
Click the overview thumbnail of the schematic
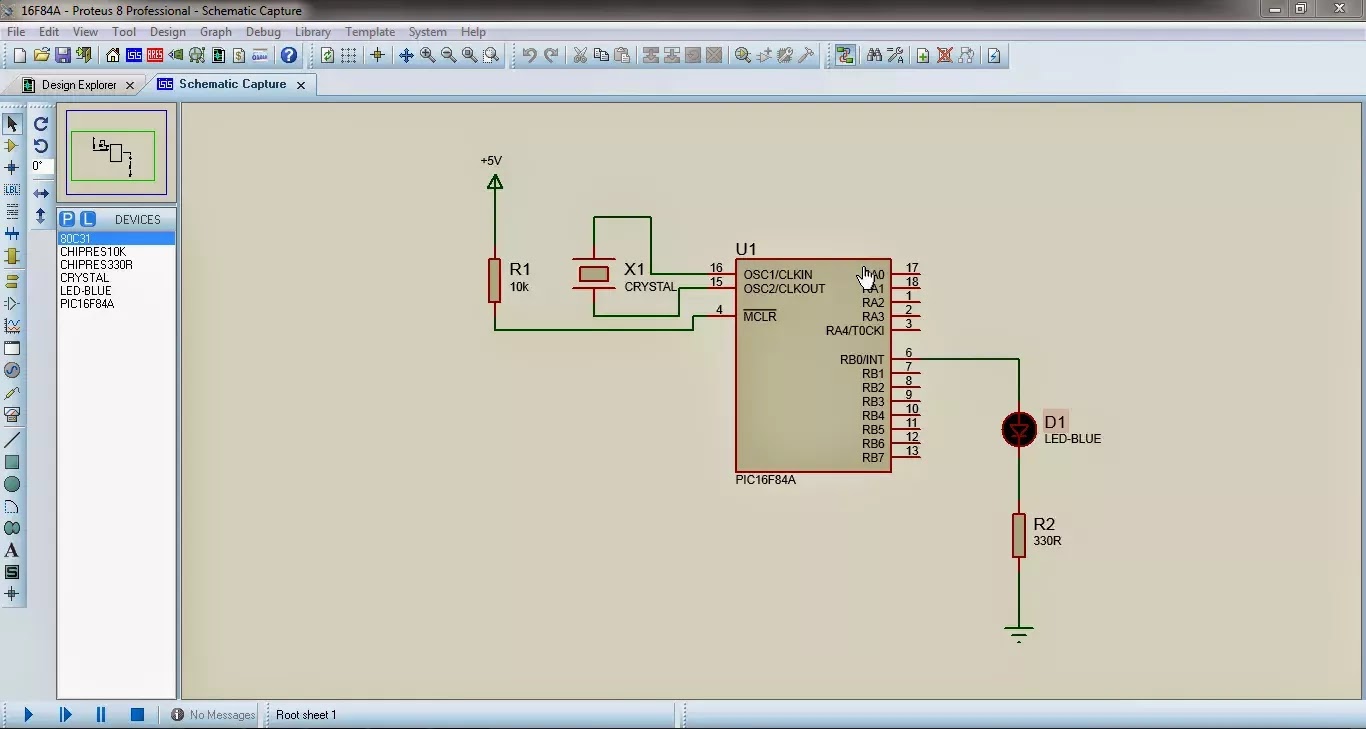coord(117,153)
